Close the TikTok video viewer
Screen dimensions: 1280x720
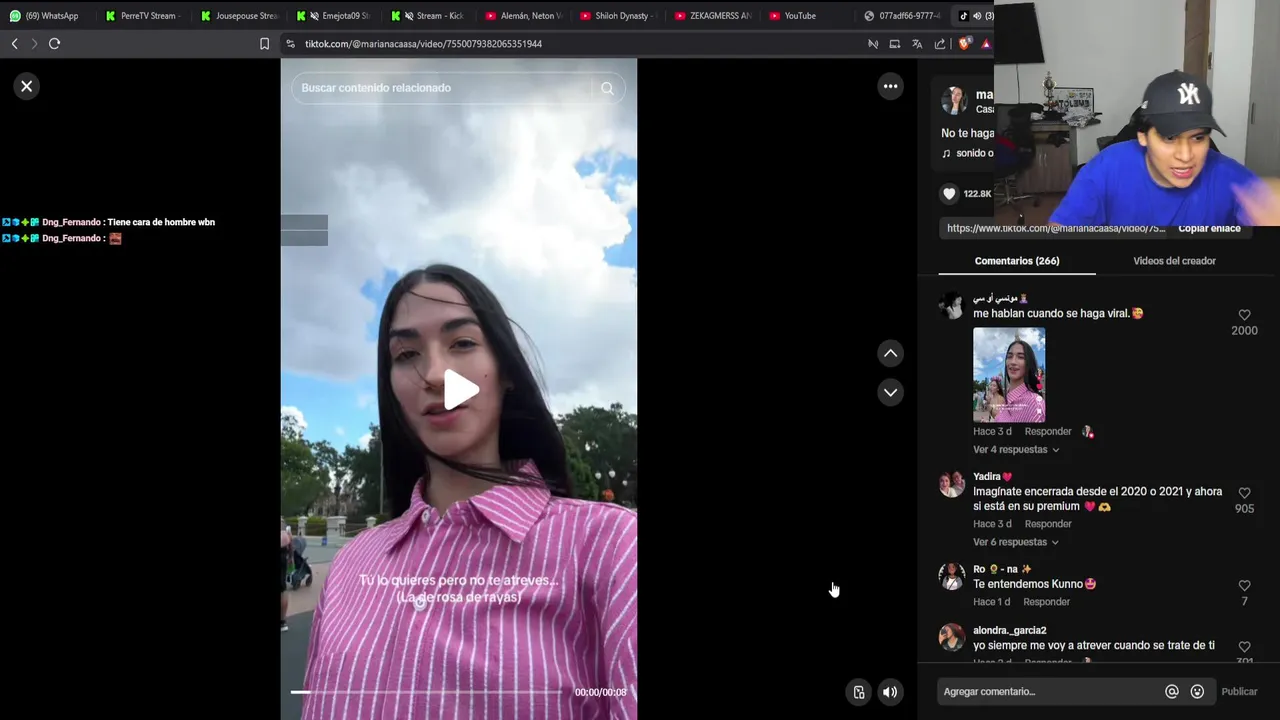[x=27, y=86]
